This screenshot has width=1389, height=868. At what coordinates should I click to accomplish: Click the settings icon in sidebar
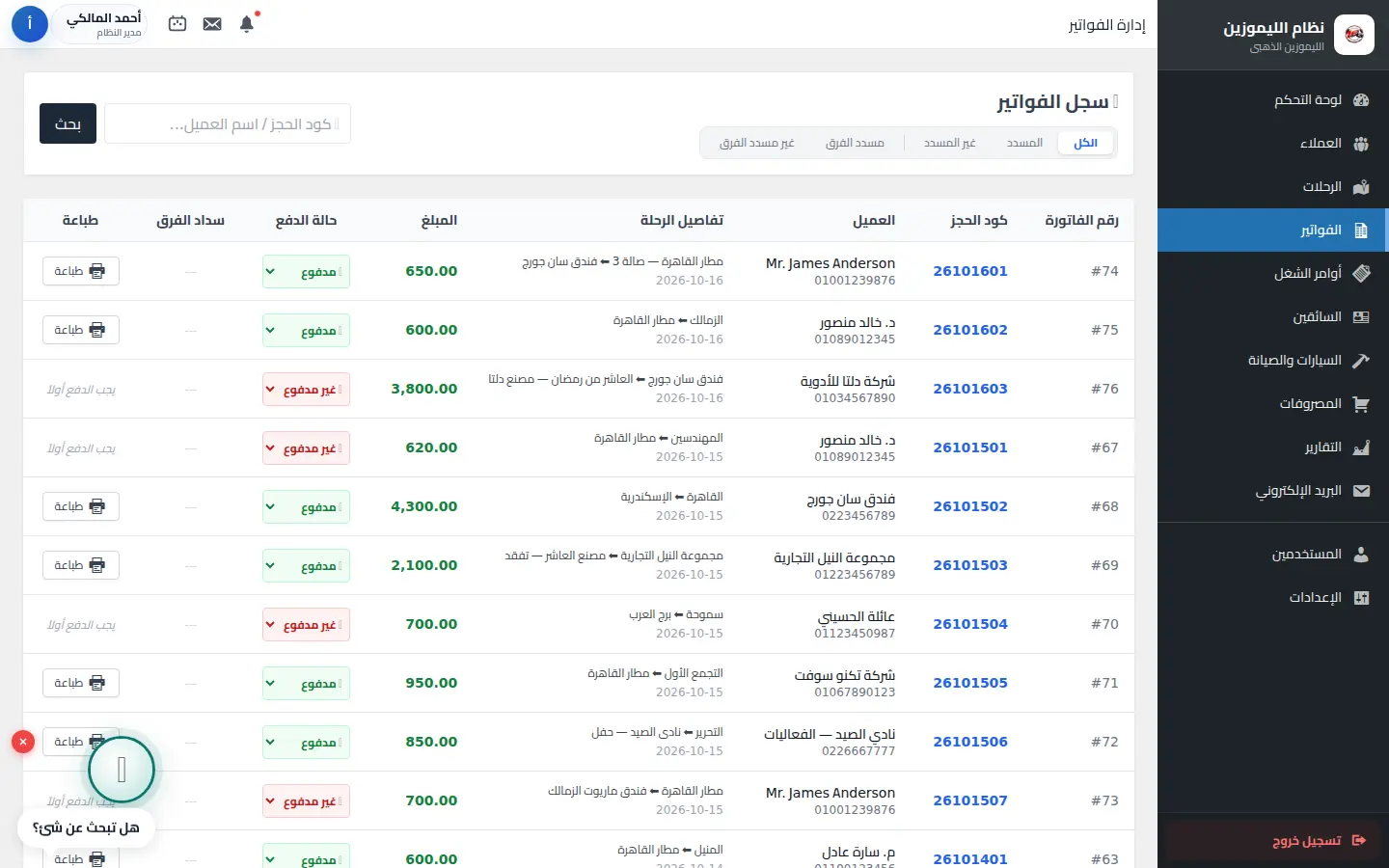1361,598
